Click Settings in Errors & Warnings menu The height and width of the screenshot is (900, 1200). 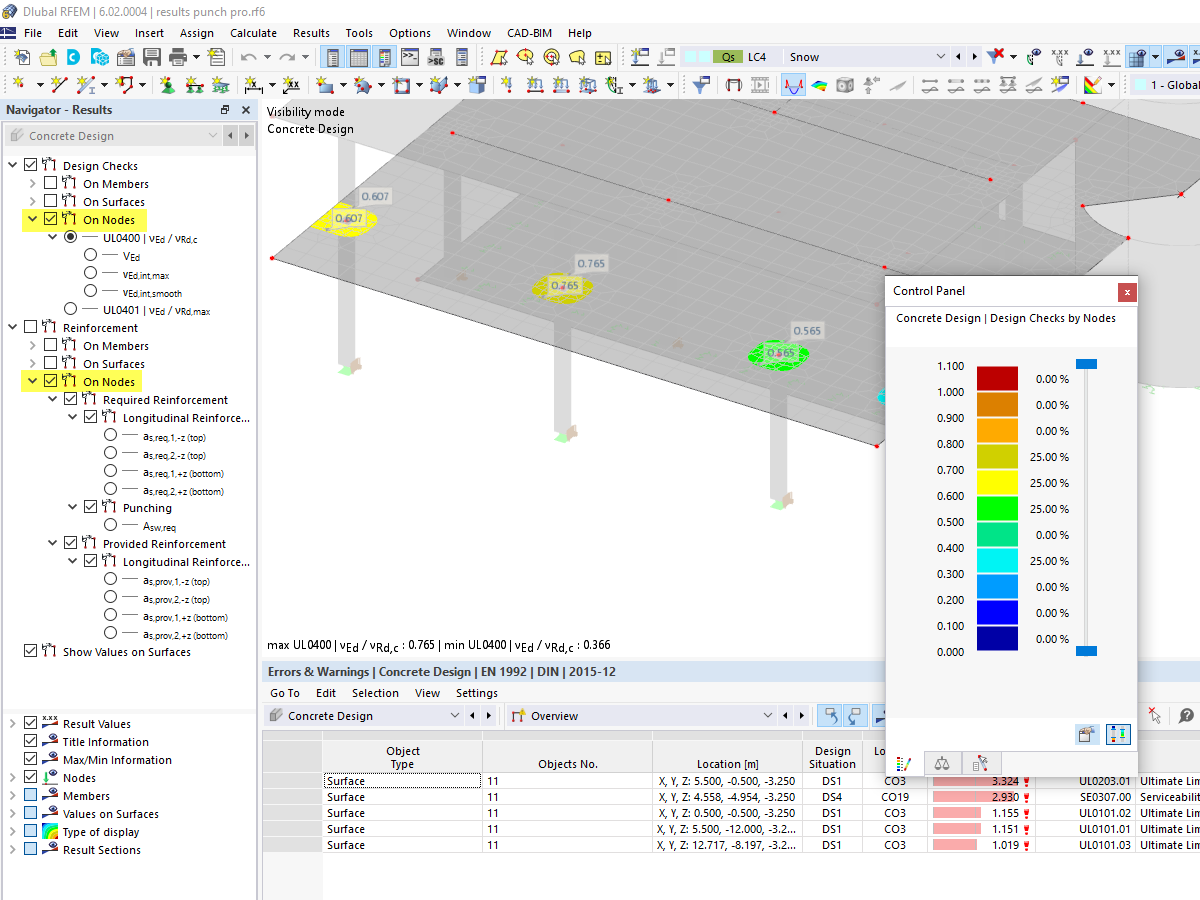coord(476,693)
